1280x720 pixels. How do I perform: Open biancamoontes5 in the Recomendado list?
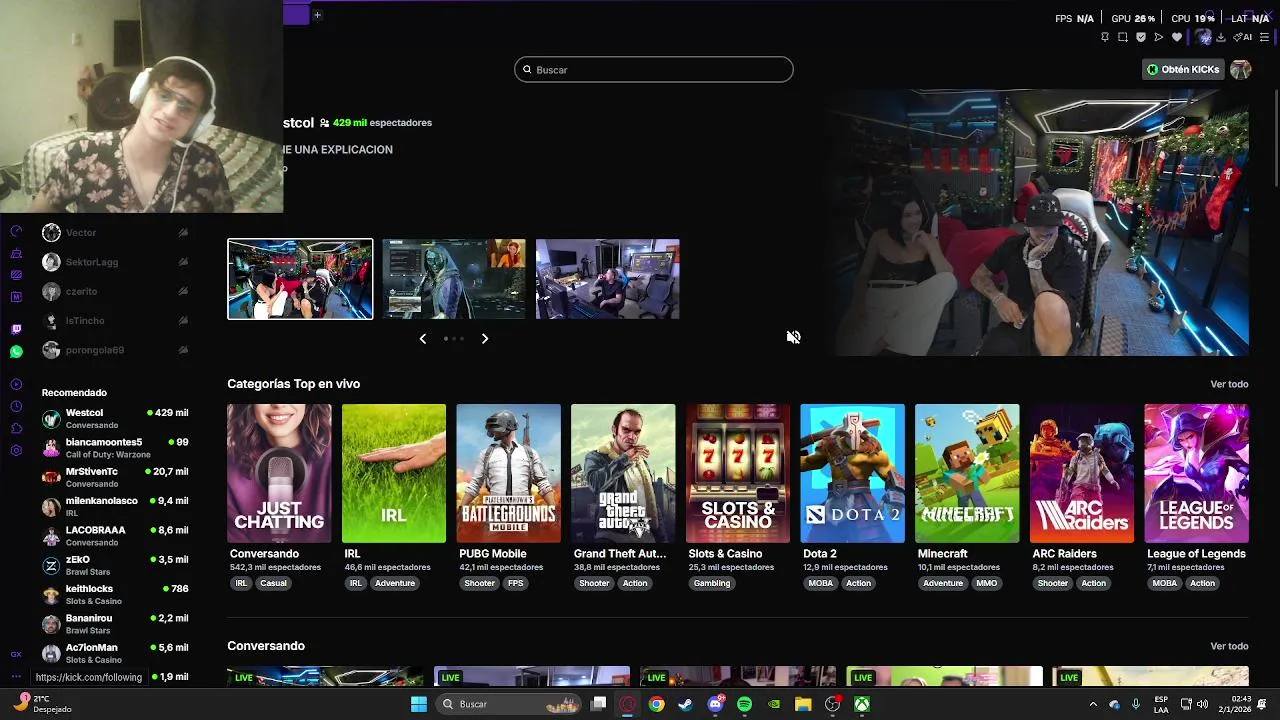point(115,448)
